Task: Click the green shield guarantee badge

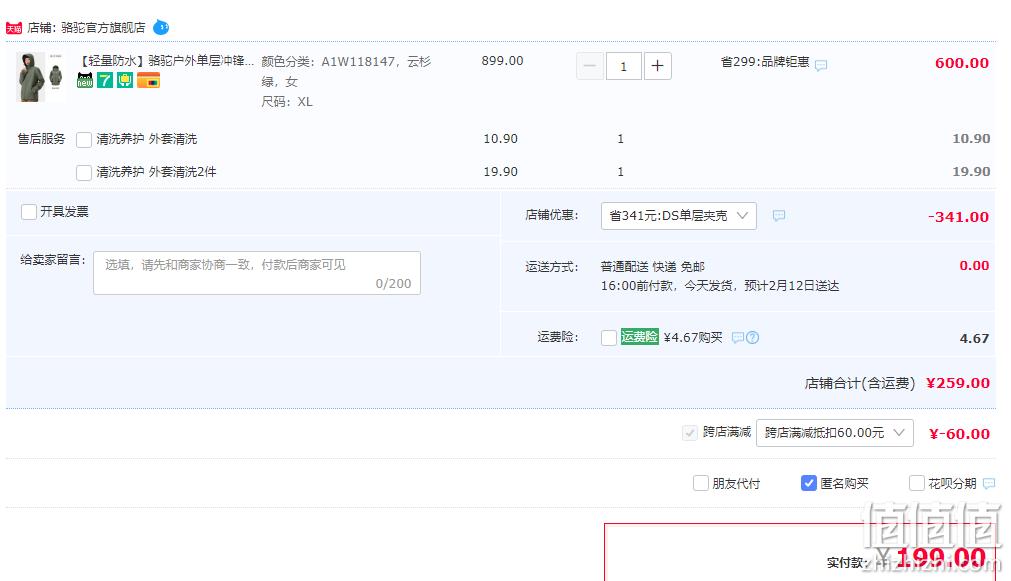Action: tap(124, 80)
